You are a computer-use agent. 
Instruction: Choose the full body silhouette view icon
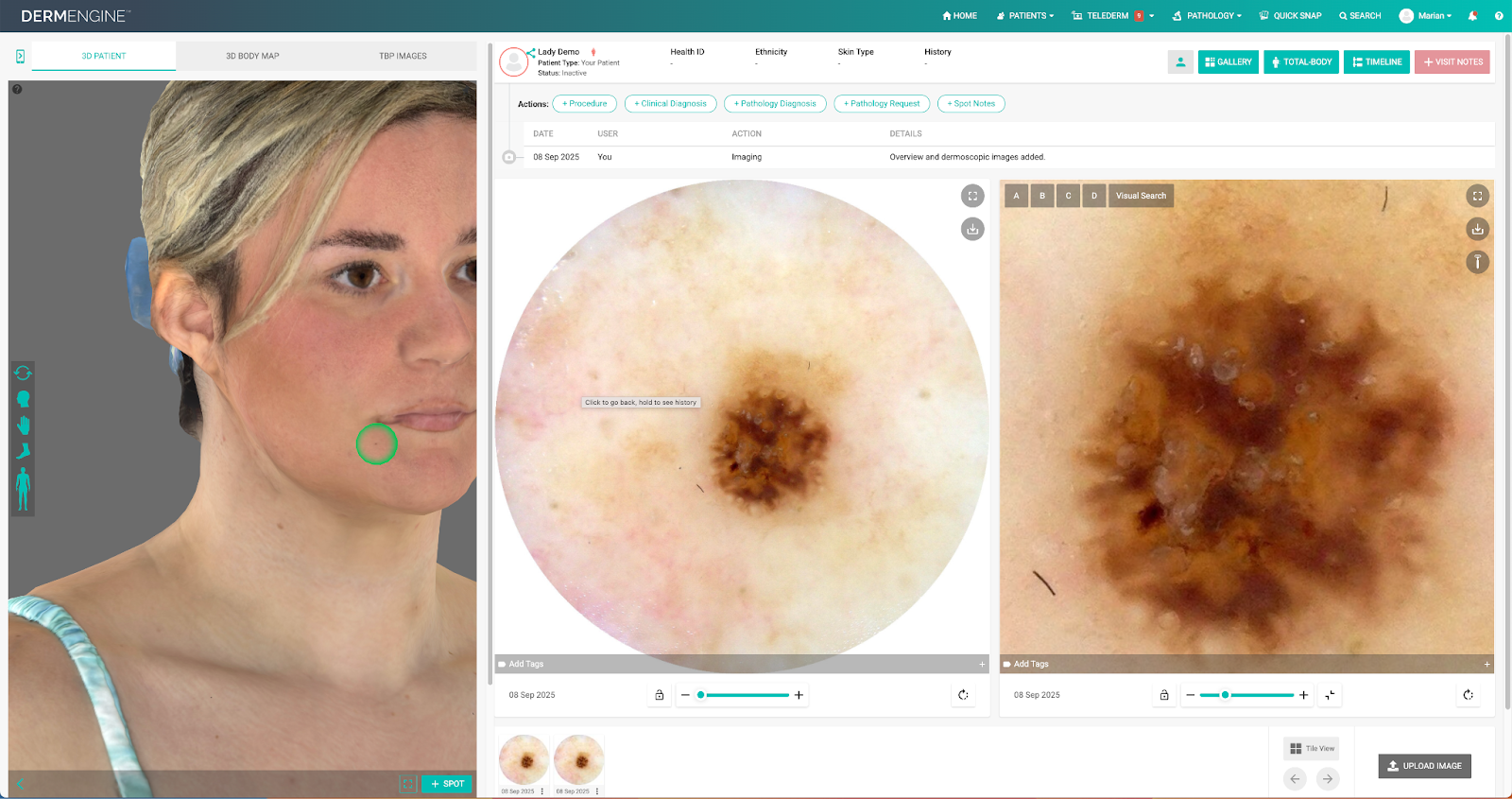click(x=23, y=489)
